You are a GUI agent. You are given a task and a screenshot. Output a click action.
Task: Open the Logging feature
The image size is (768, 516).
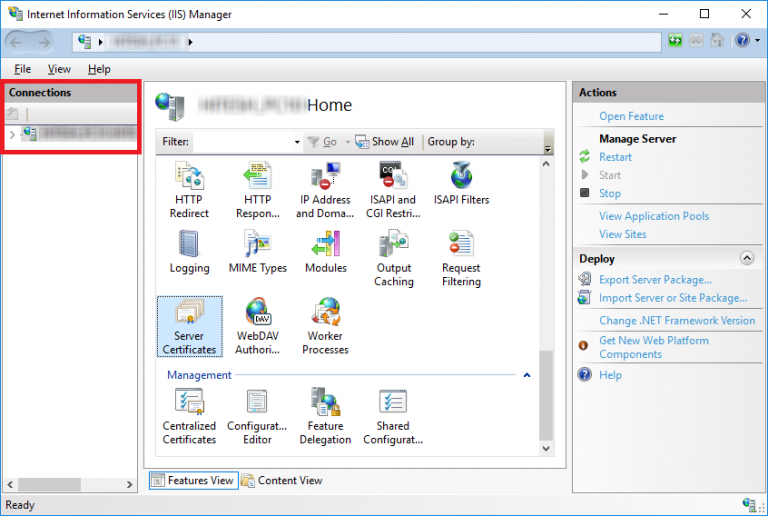(189, 252)
